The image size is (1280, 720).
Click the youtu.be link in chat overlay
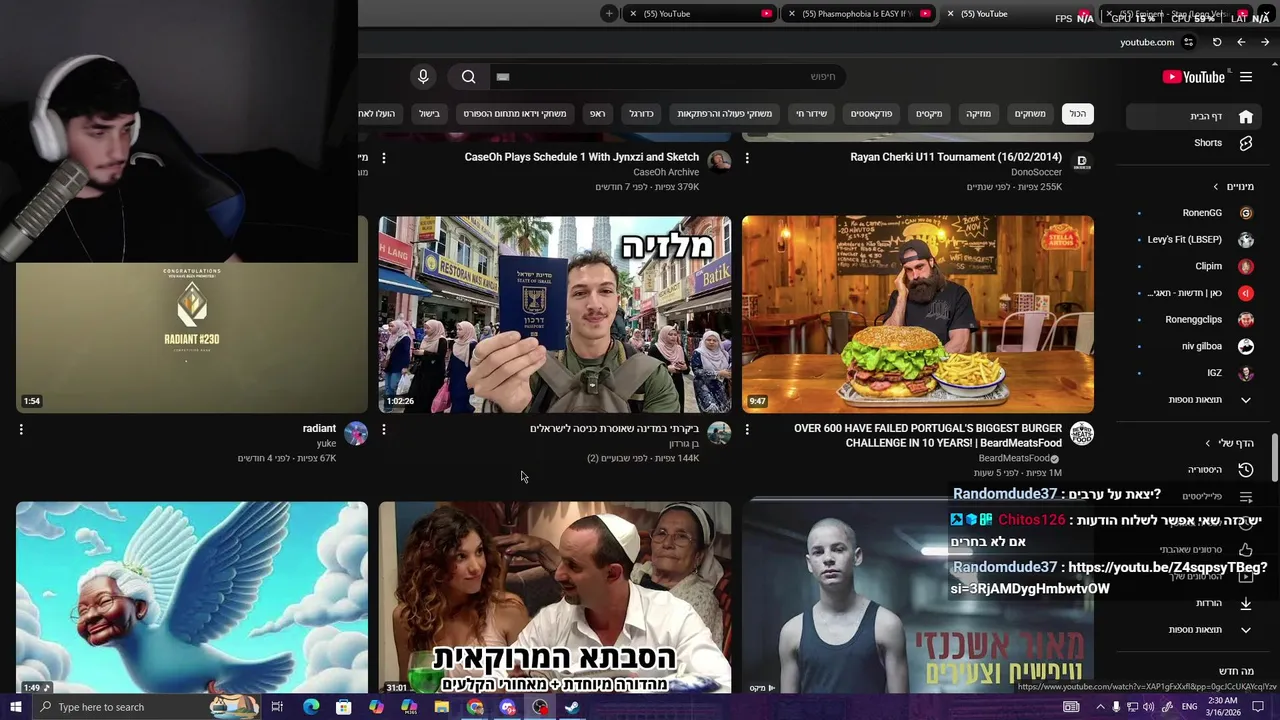[x=1108, y=578]
